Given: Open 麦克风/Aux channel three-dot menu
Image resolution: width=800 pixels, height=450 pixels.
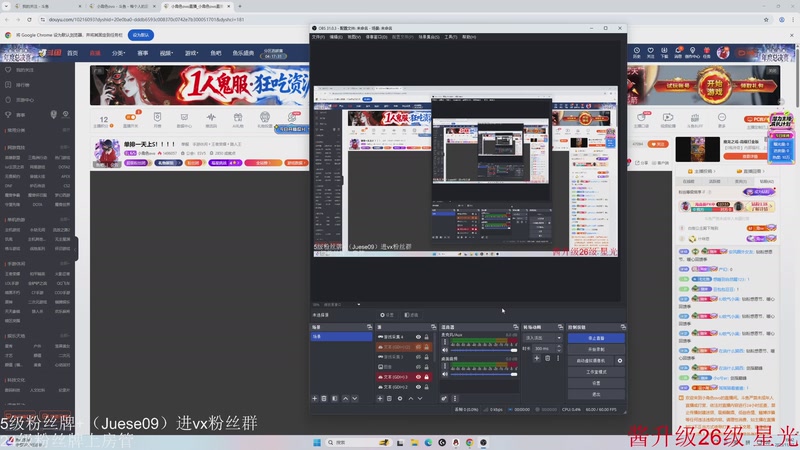Looking at the screenshot, I should point(444,342).
